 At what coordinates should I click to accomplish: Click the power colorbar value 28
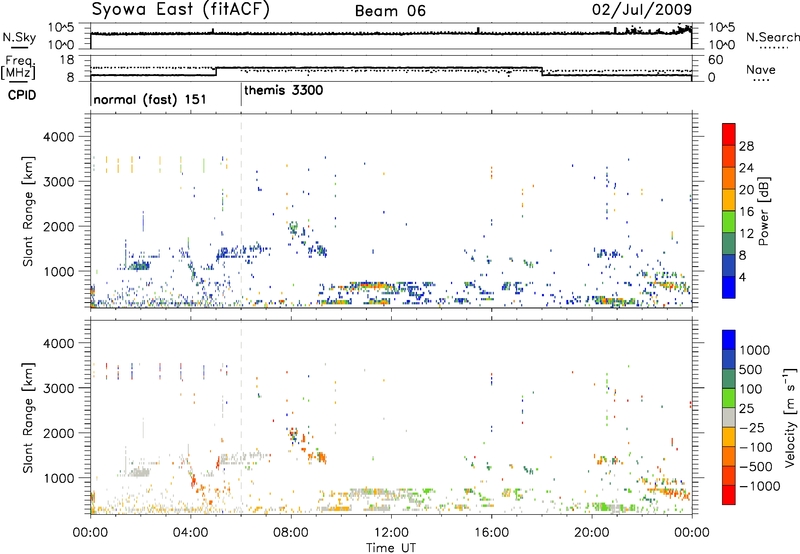746,146
